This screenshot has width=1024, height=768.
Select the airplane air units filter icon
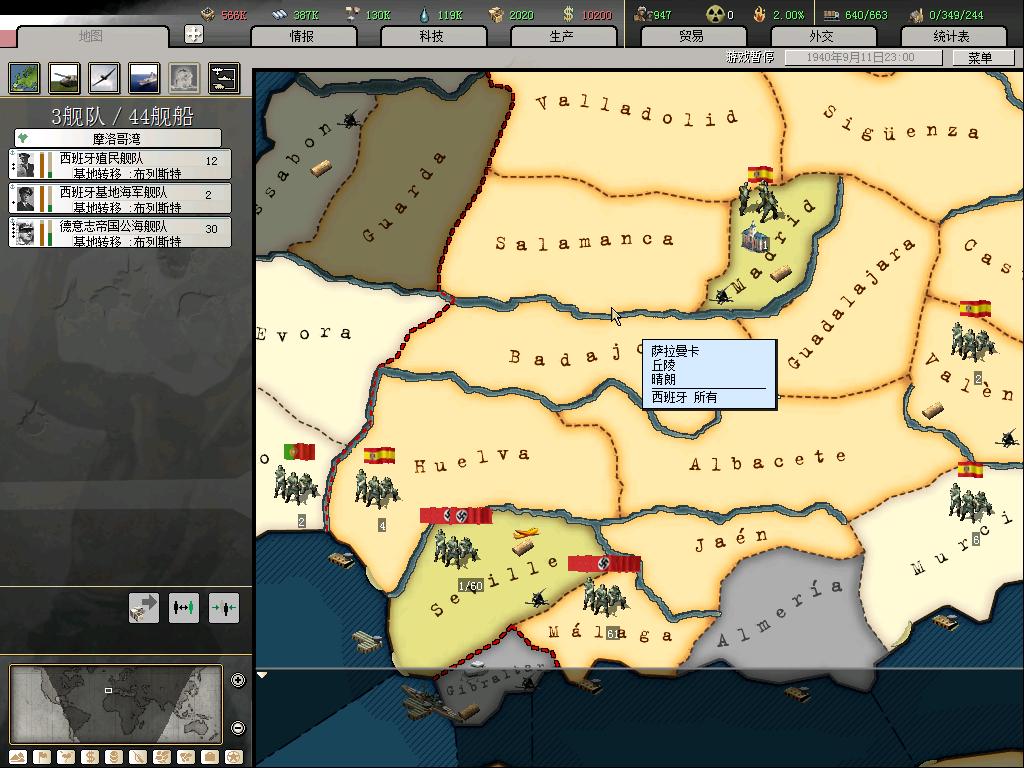point(103,78)
